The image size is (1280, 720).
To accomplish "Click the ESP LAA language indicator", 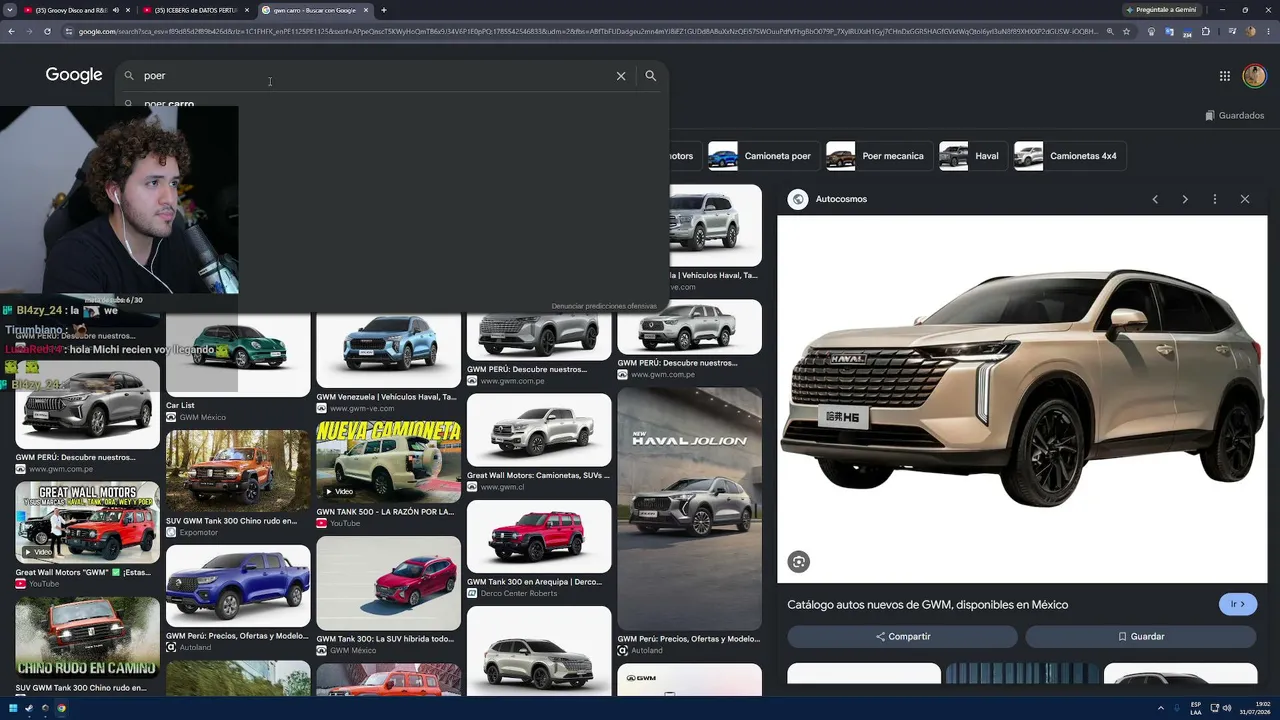I will 1196,708.
